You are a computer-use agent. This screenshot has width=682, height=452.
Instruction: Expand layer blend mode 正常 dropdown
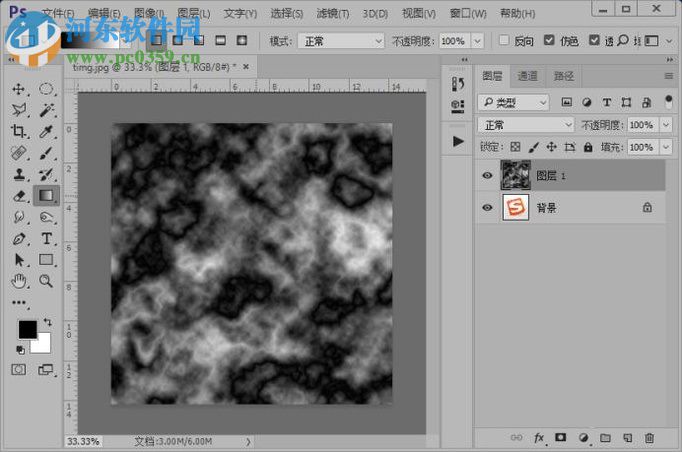click(526, 125)
